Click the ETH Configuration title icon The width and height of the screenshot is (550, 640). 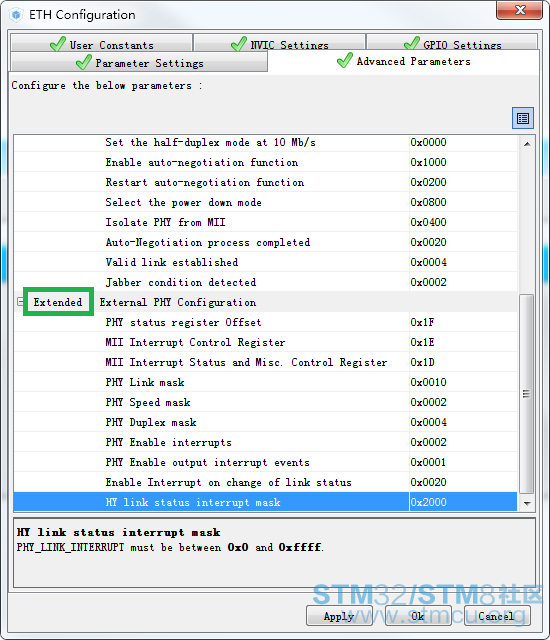point(16,15)
